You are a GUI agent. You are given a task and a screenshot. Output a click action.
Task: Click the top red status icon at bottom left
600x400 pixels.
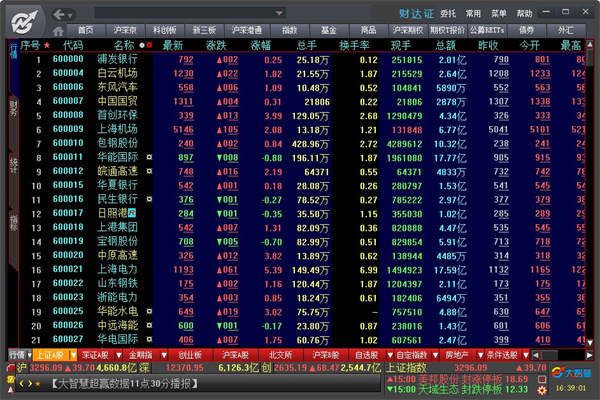[10, 369]
